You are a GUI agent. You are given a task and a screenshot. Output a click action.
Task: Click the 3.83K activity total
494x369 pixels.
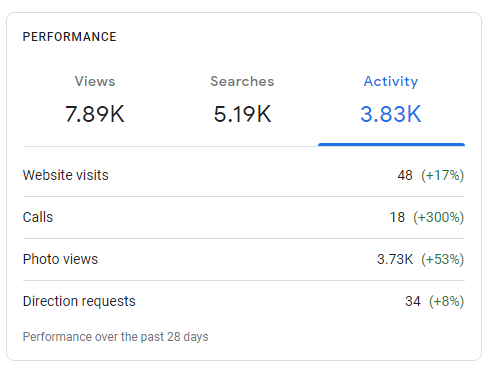point(391,114)
